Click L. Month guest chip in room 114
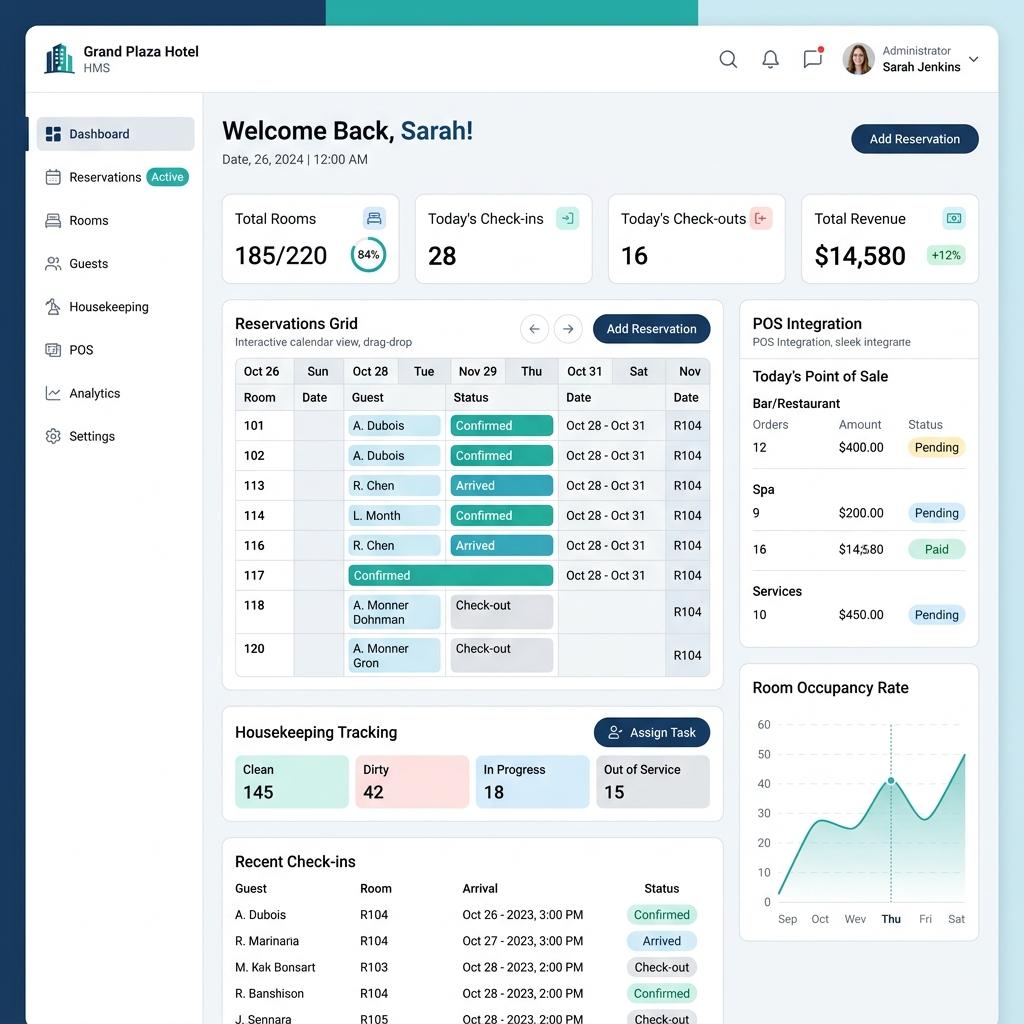 [394, 515]
